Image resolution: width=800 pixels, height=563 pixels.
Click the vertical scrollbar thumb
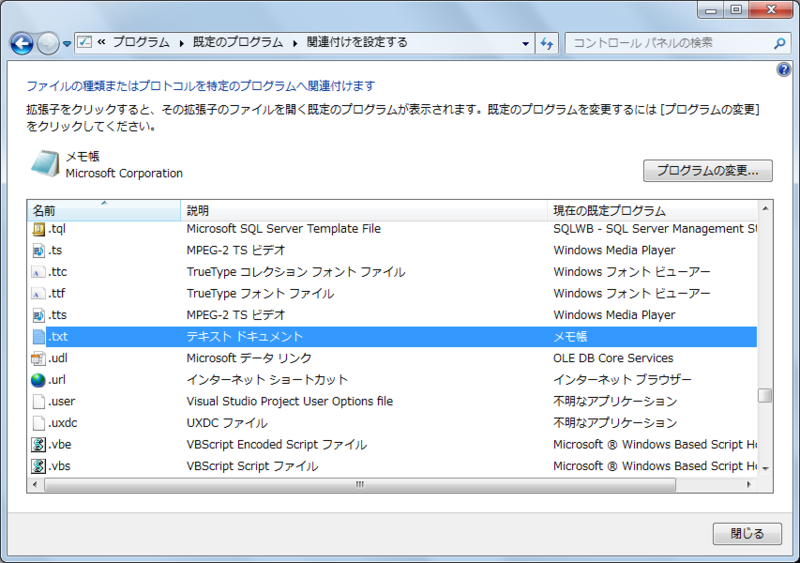[x=765, y=396]
